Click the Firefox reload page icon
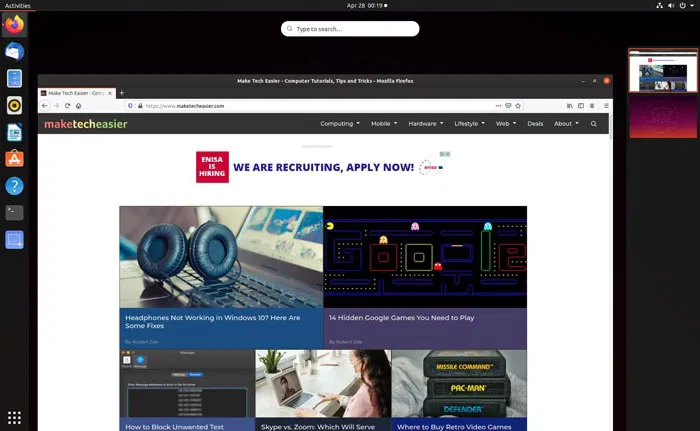 (x=67, y=106)
